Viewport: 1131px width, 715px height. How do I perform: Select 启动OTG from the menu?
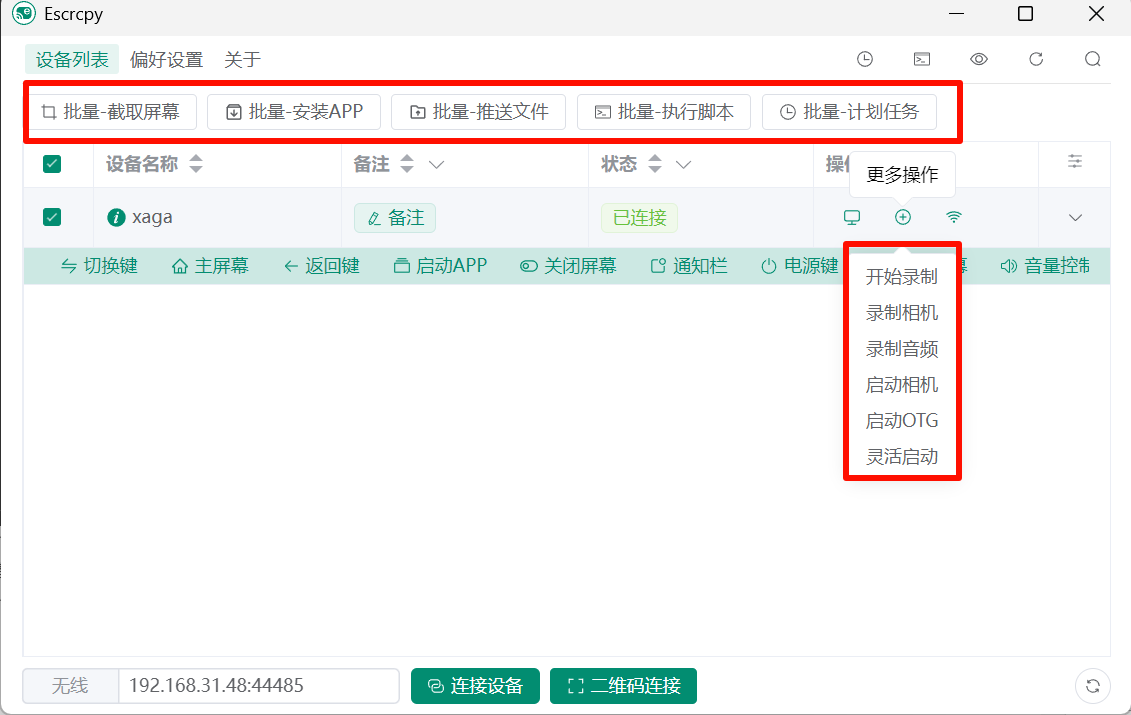pyautogui.click(x=902, y=421)
